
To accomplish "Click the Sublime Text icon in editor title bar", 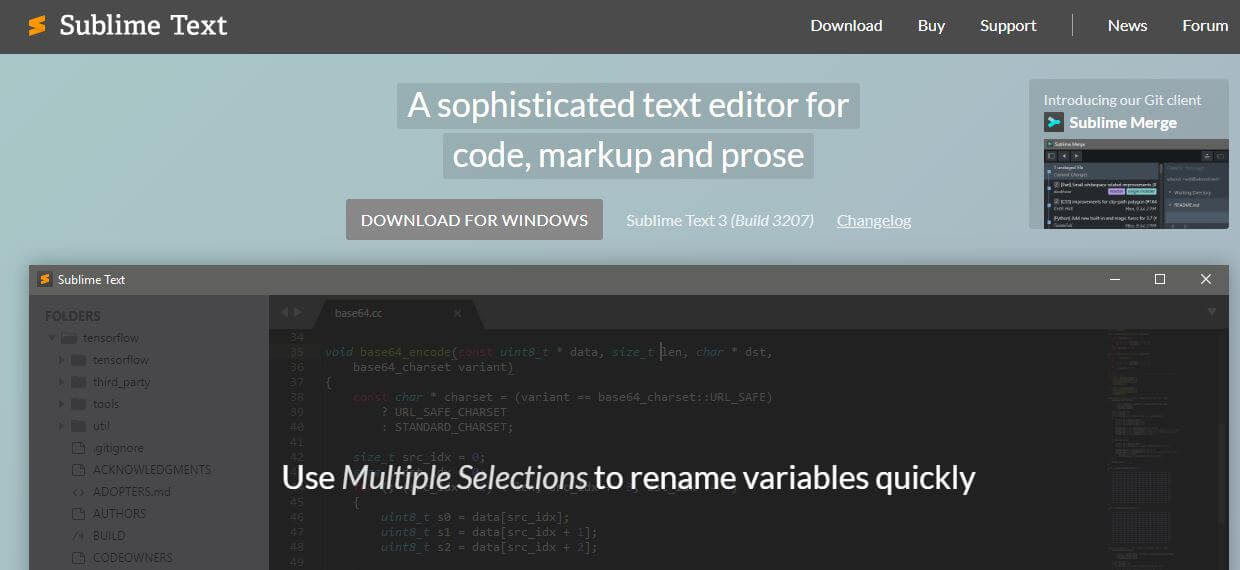I will [x=44, y=279].
